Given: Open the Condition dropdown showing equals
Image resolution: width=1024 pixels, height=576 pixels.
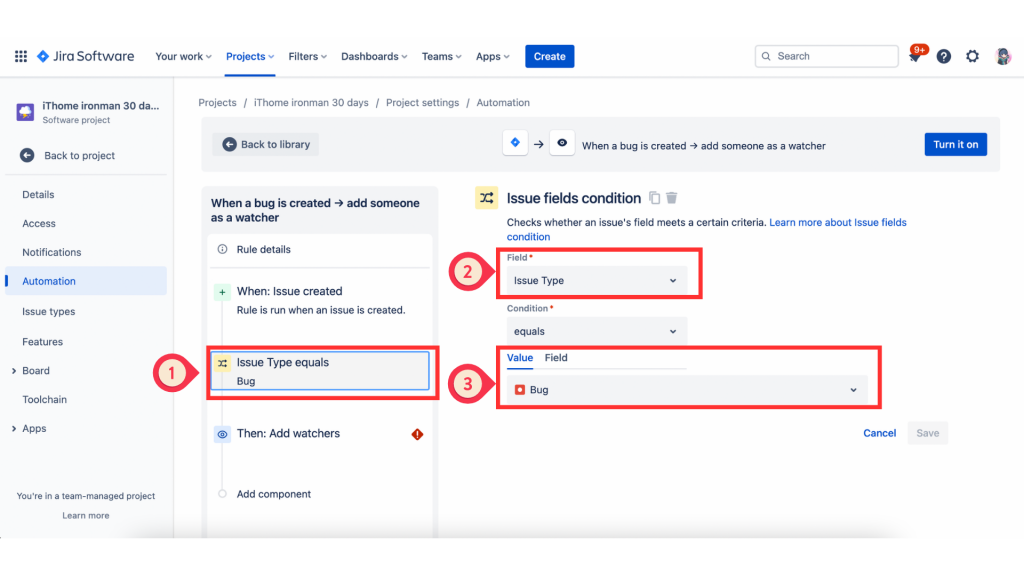Looking at the screenshot, I should pyautogui.click(x=597, y=332).
